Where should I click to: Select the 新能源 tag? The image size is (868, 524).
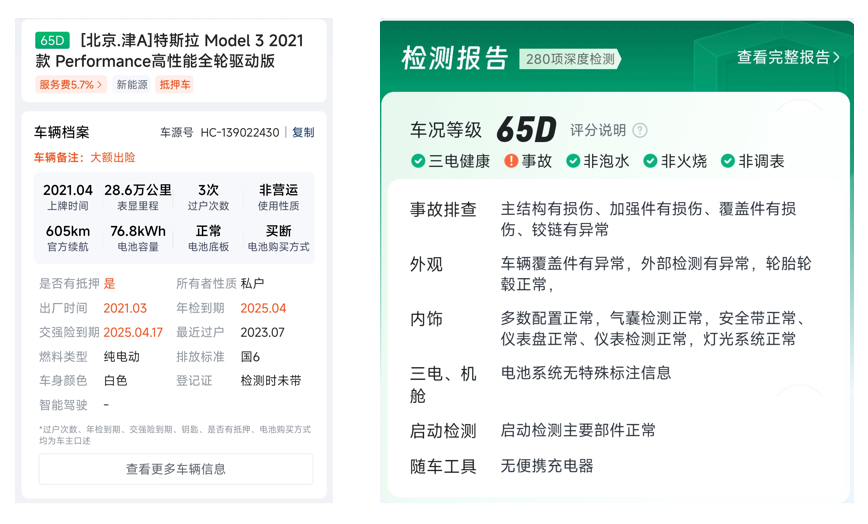coord(131,85)
